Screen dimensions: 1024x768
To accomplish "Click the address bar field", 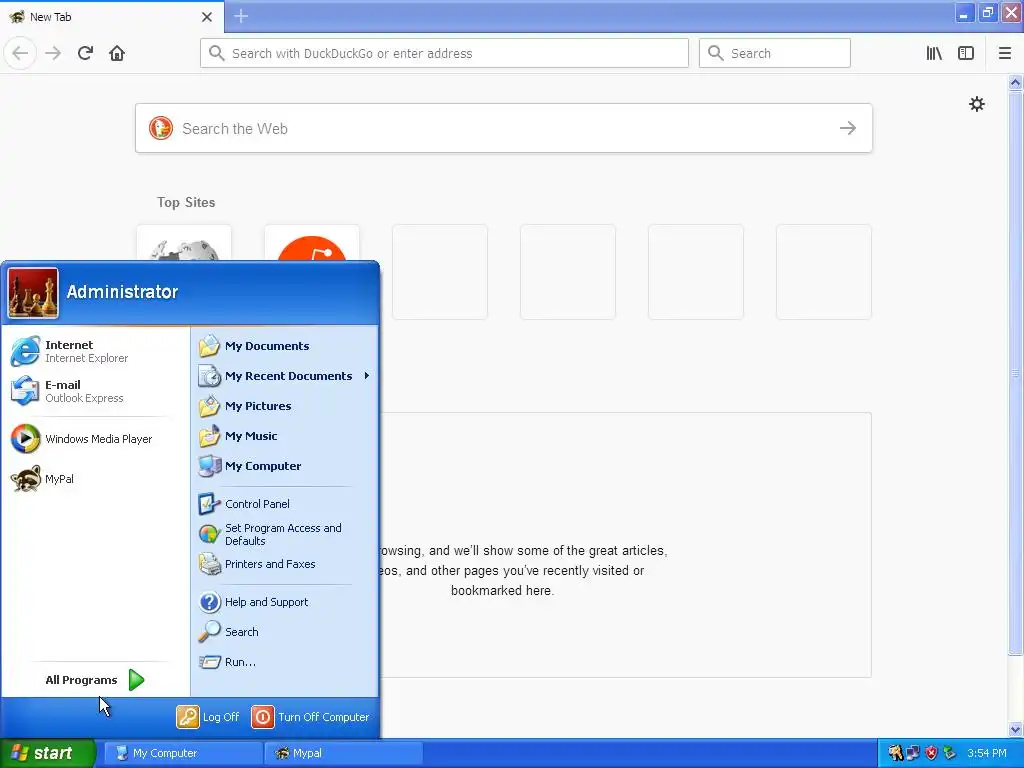I will point(444,53).
